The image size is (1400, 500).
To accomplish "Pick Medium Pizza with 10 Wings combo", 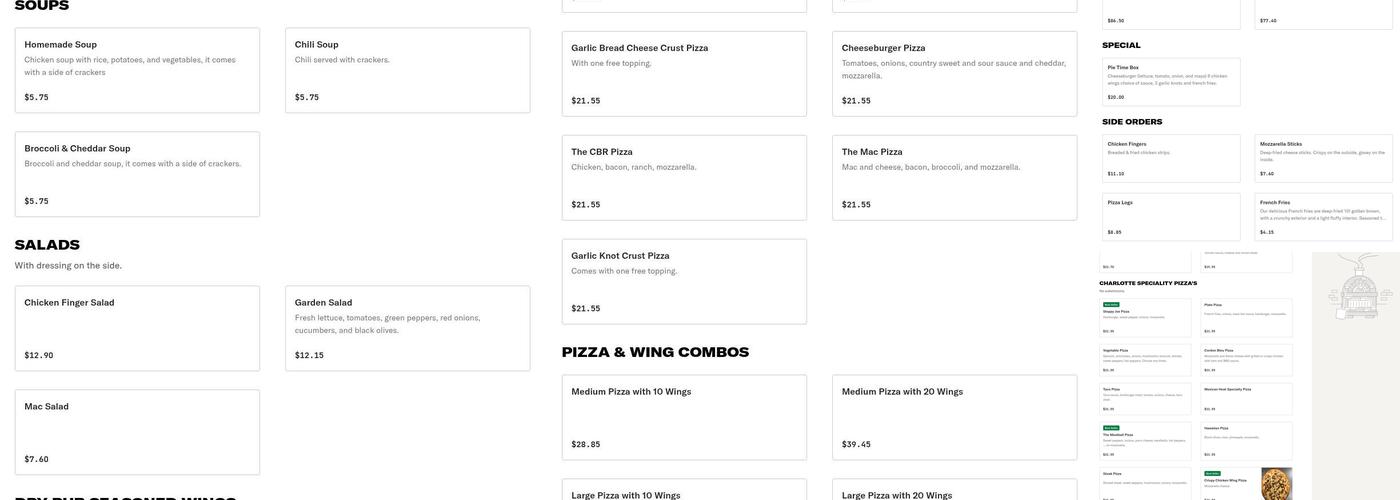I will (684, 417).
